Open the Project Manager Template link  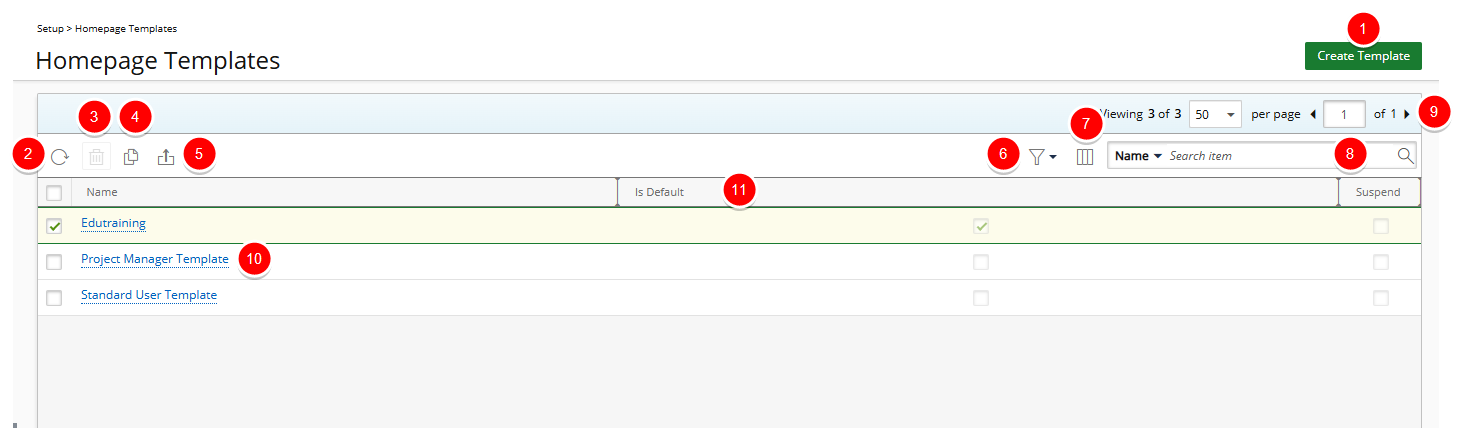(155, 259)
